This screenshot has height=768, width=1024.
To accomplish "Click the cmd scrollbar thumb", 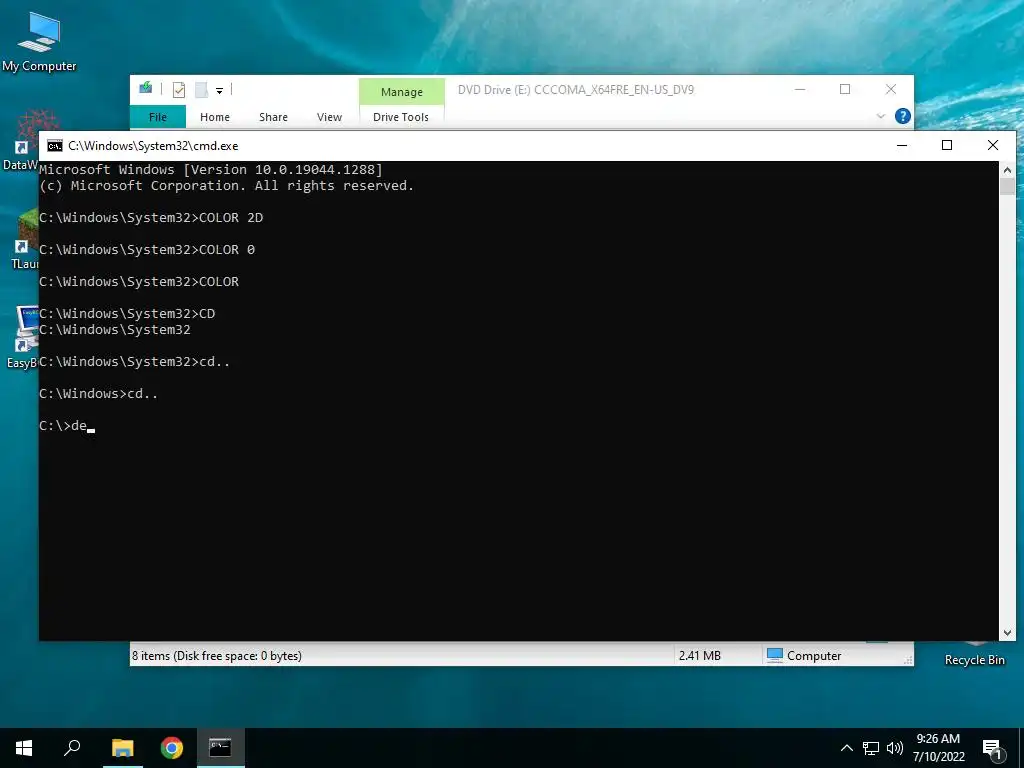I will [x=1007, y=186].
